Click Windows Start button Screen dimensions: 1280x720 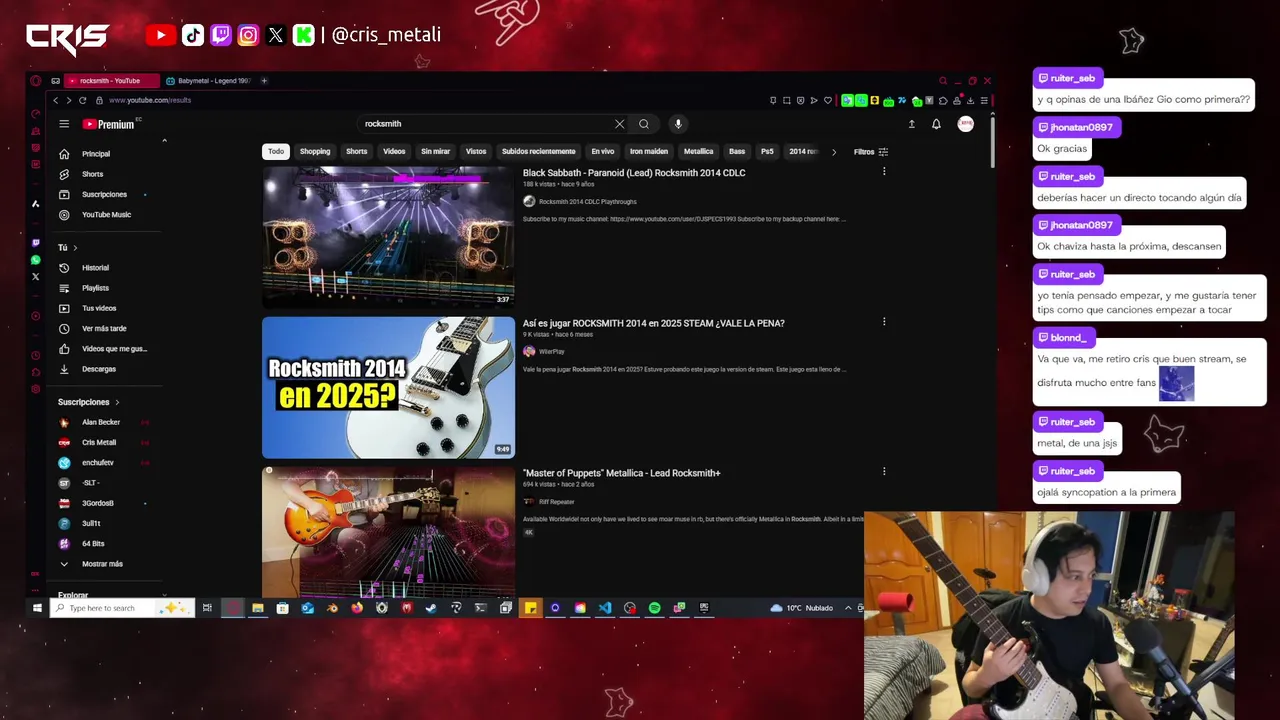[37, 608]
